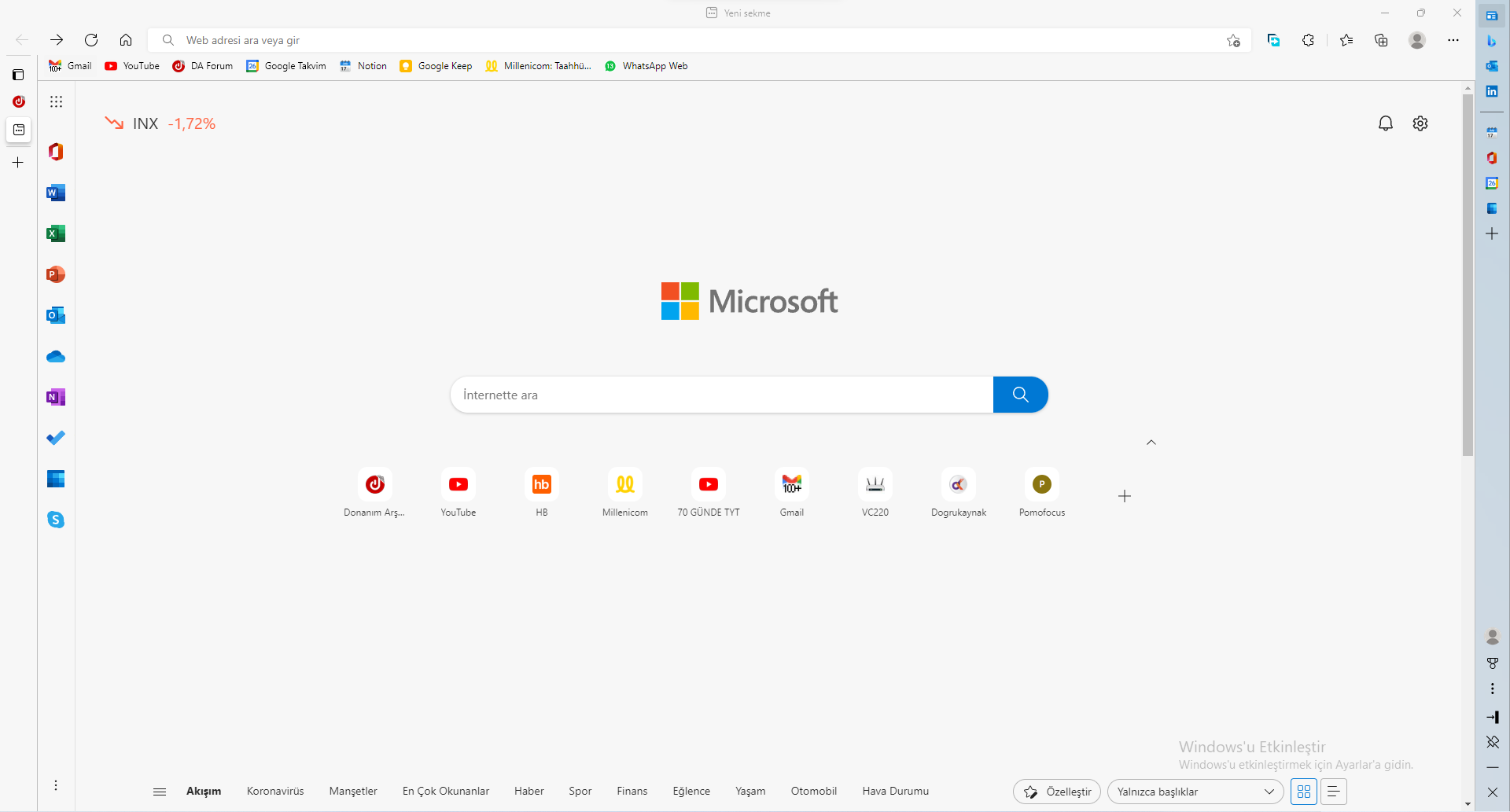The height and width of the screenshot is (812, 1510).
Task: Open Excel from the left app sidebar
Action: 56,233
